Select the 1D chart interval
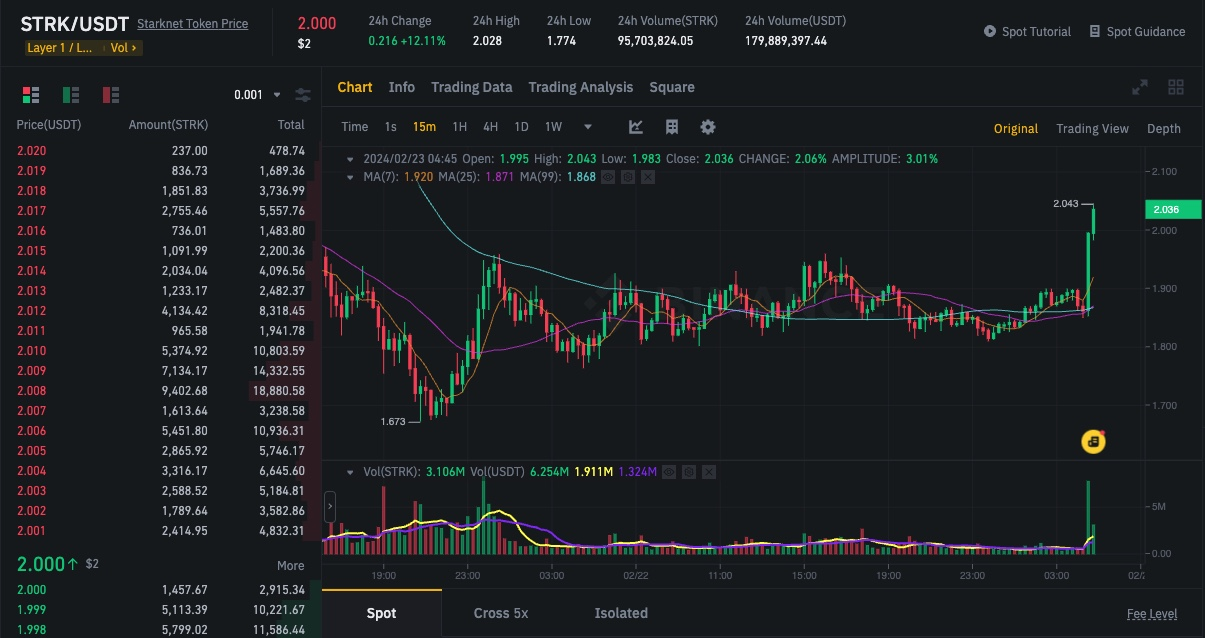This screenshot has width=1205, height=638. pyautogui.click(x=521, y=127)
